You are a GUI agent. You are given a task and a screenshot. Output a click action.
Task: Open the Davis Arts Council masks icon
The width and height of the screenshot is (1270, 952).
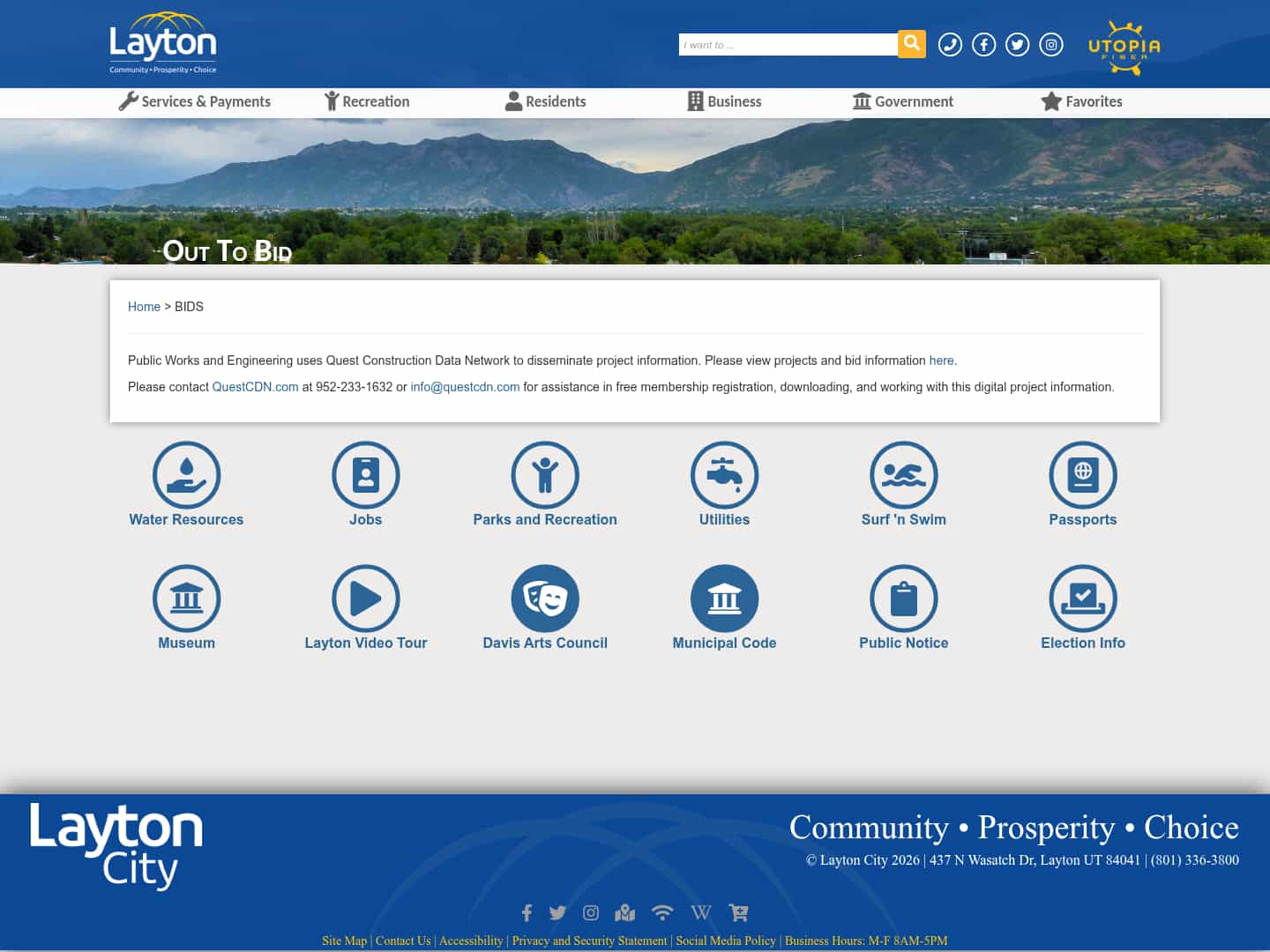tap(545, 598)
